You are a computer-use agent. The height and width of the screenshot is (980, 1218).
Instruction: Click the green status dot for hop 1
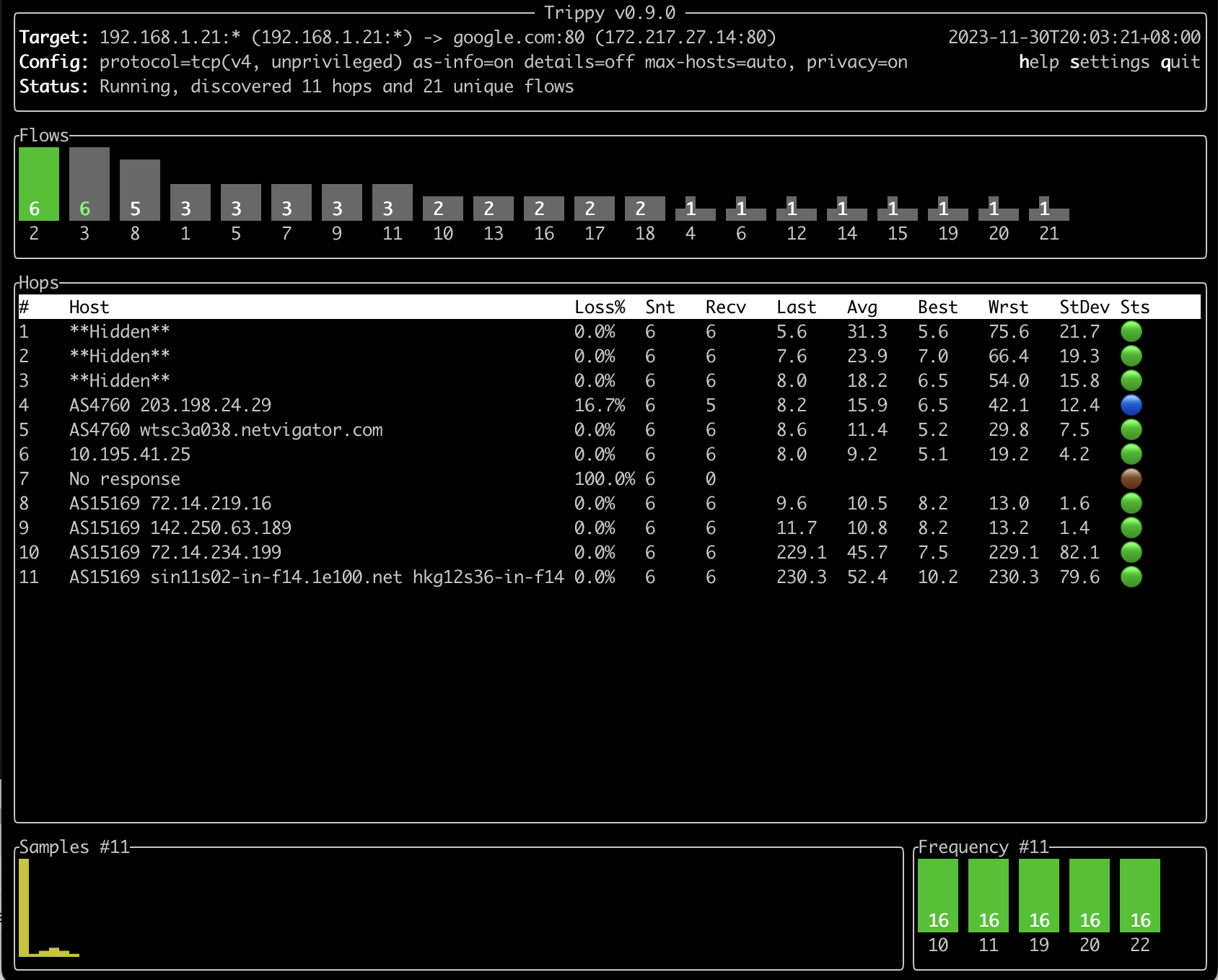[1131, 331]
